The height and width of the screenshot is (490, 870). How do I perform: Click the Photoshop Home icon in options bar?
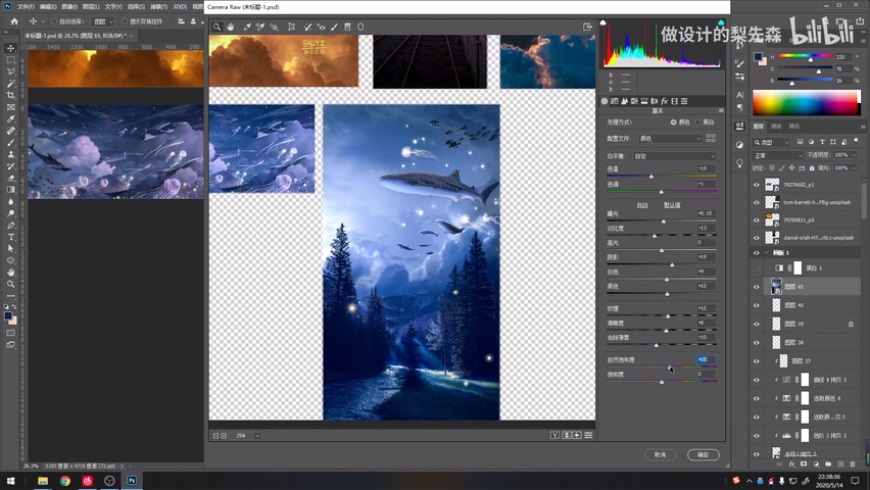tap(14, 21)
